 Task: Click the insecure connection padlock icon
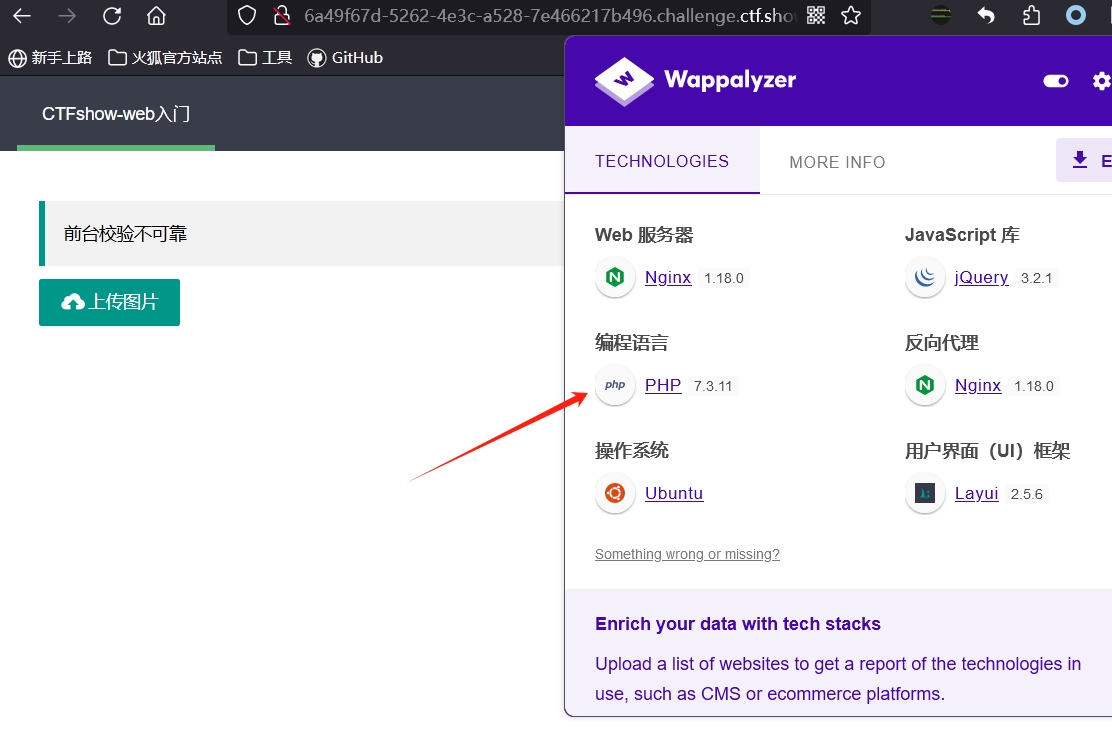click(282, 16)
